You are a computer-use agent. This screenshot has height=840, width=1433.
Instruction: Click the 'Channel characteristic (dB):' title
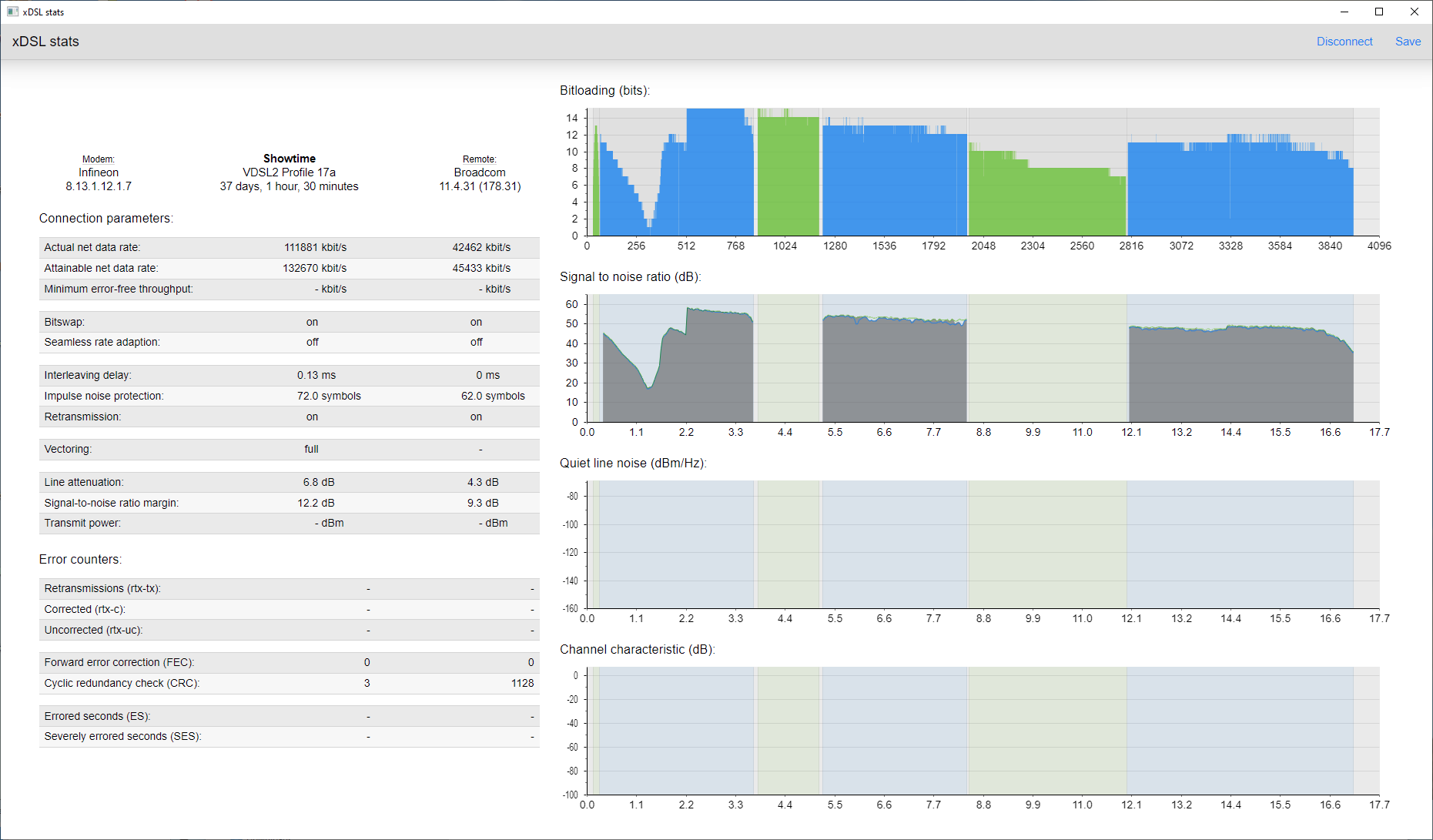tap(638, 650)
